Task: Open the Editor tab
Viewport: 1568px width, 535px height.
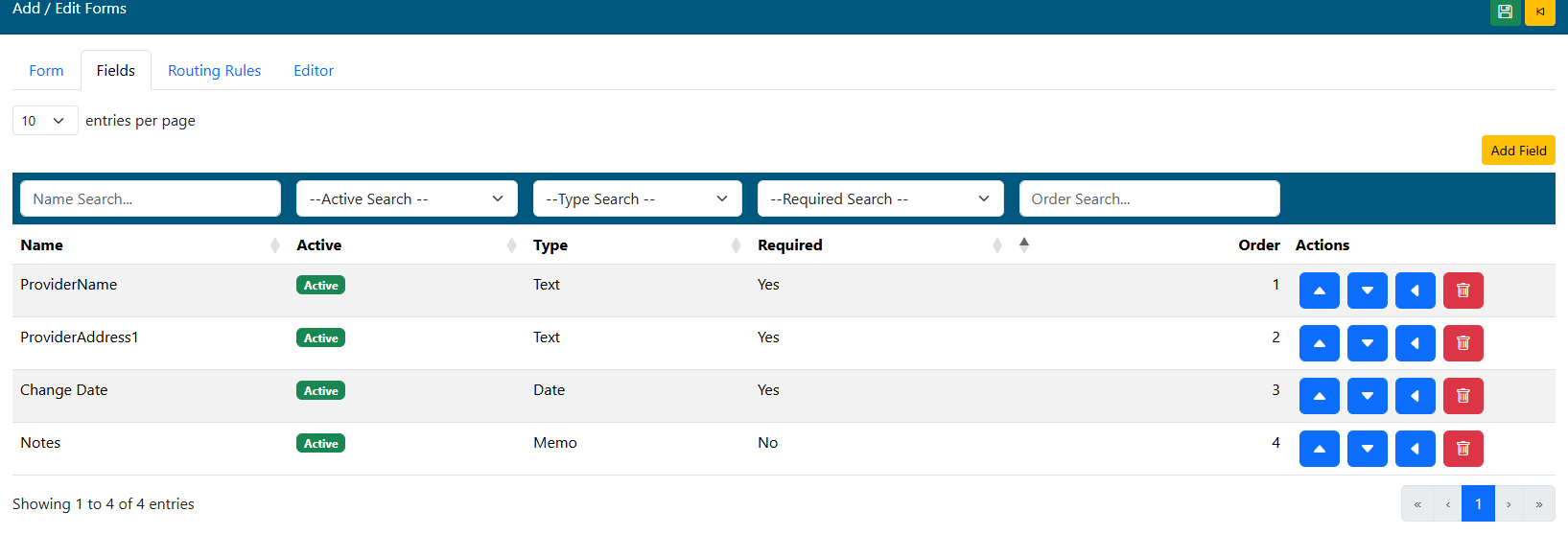Action: (314, 71)
